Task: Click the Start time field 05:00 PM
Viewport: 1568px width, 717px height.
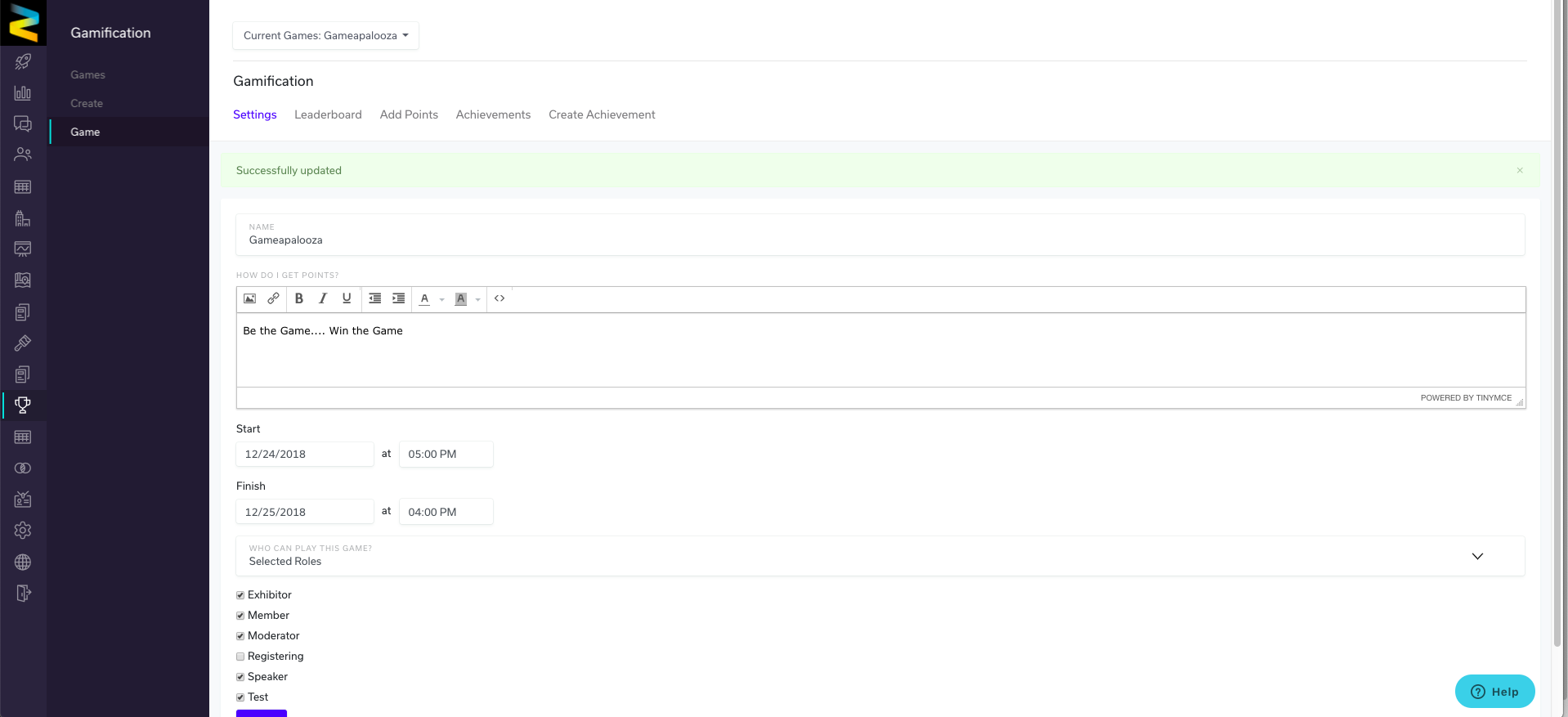Action: tap(446, 454)
